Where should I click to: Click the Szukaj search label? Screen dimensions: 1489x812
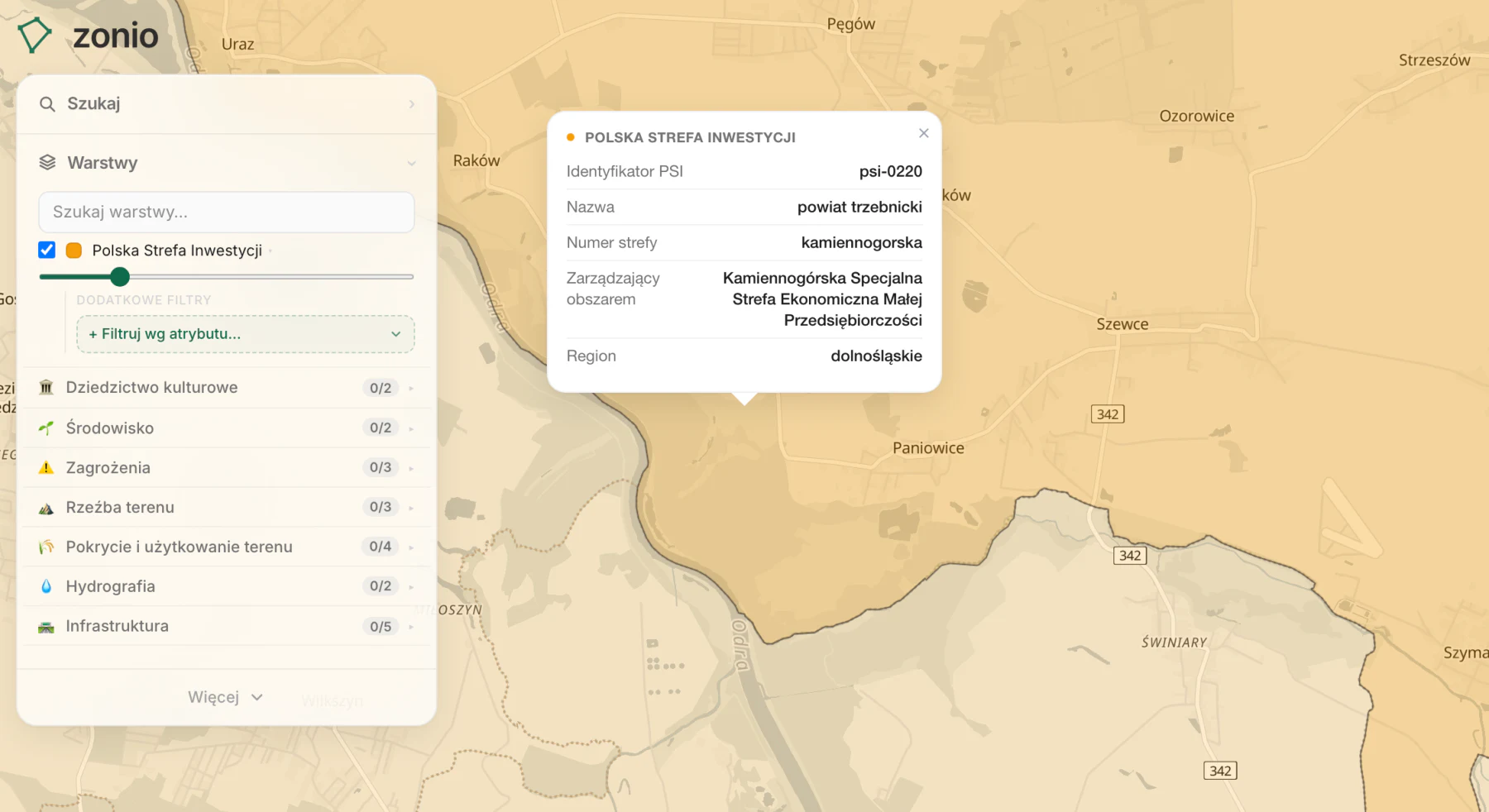click(93, 103)
